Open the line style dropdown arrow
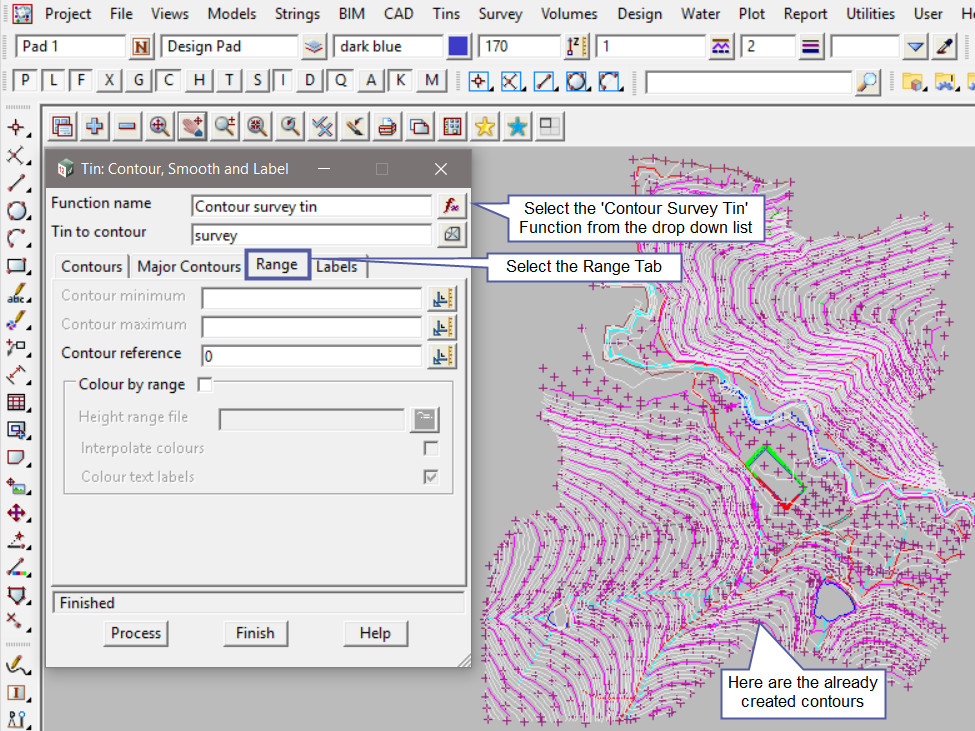The image size is (975, 731). pos(915,47)
